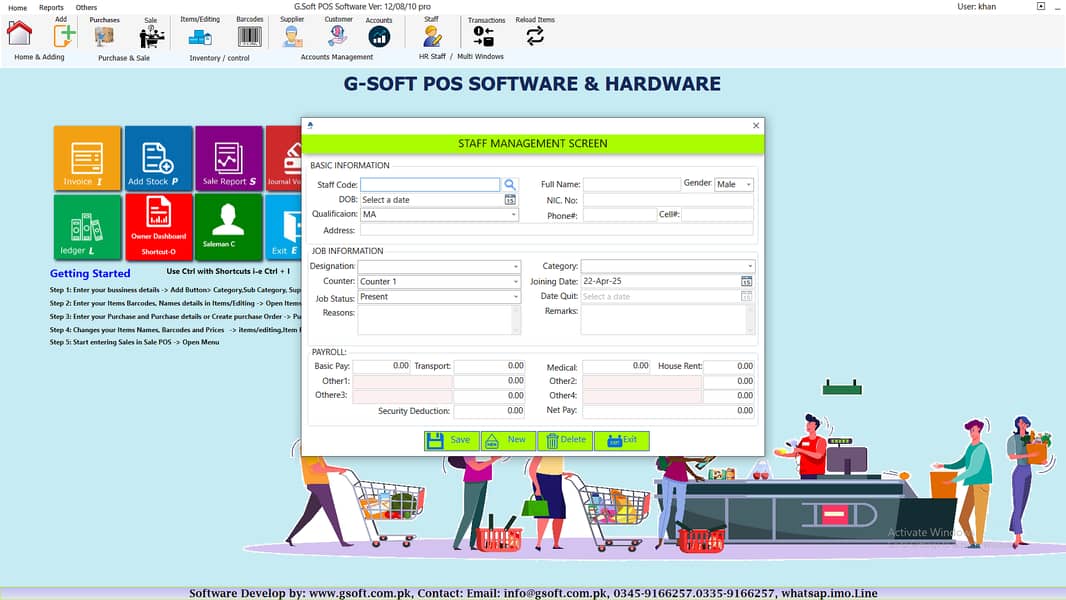1066x600 pixels.
Task: Click the Security Deduction amount field
Action: click(x=489, y=411)
